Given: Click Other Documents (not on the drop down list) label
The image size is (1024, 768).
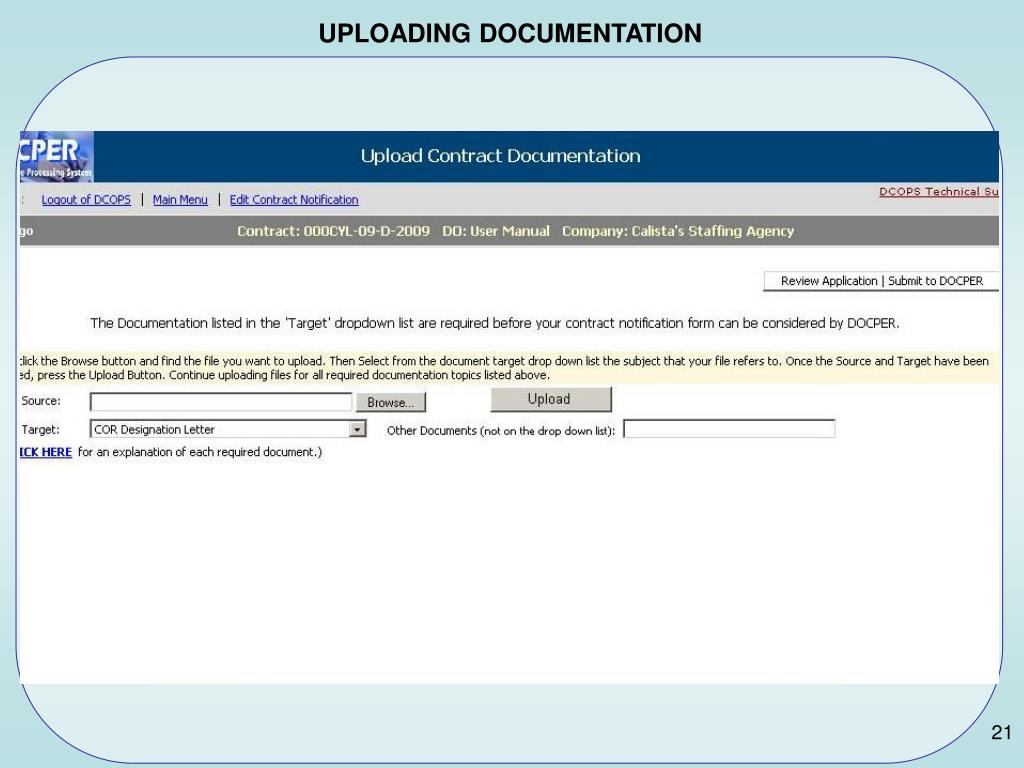Looking at the screenshot, I should [x=501, y=430].
